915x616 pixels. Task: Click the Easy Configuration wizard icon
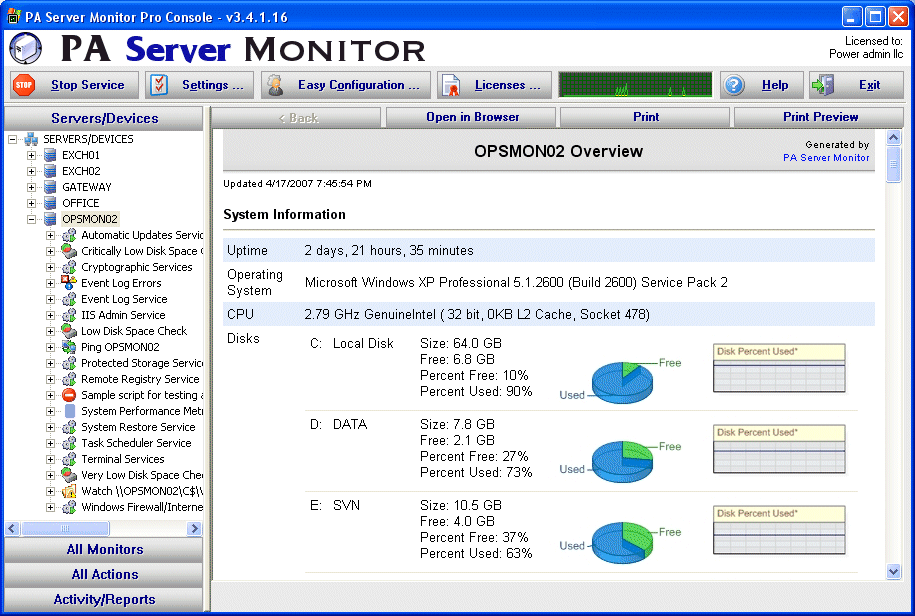click(x=275, y=85)
